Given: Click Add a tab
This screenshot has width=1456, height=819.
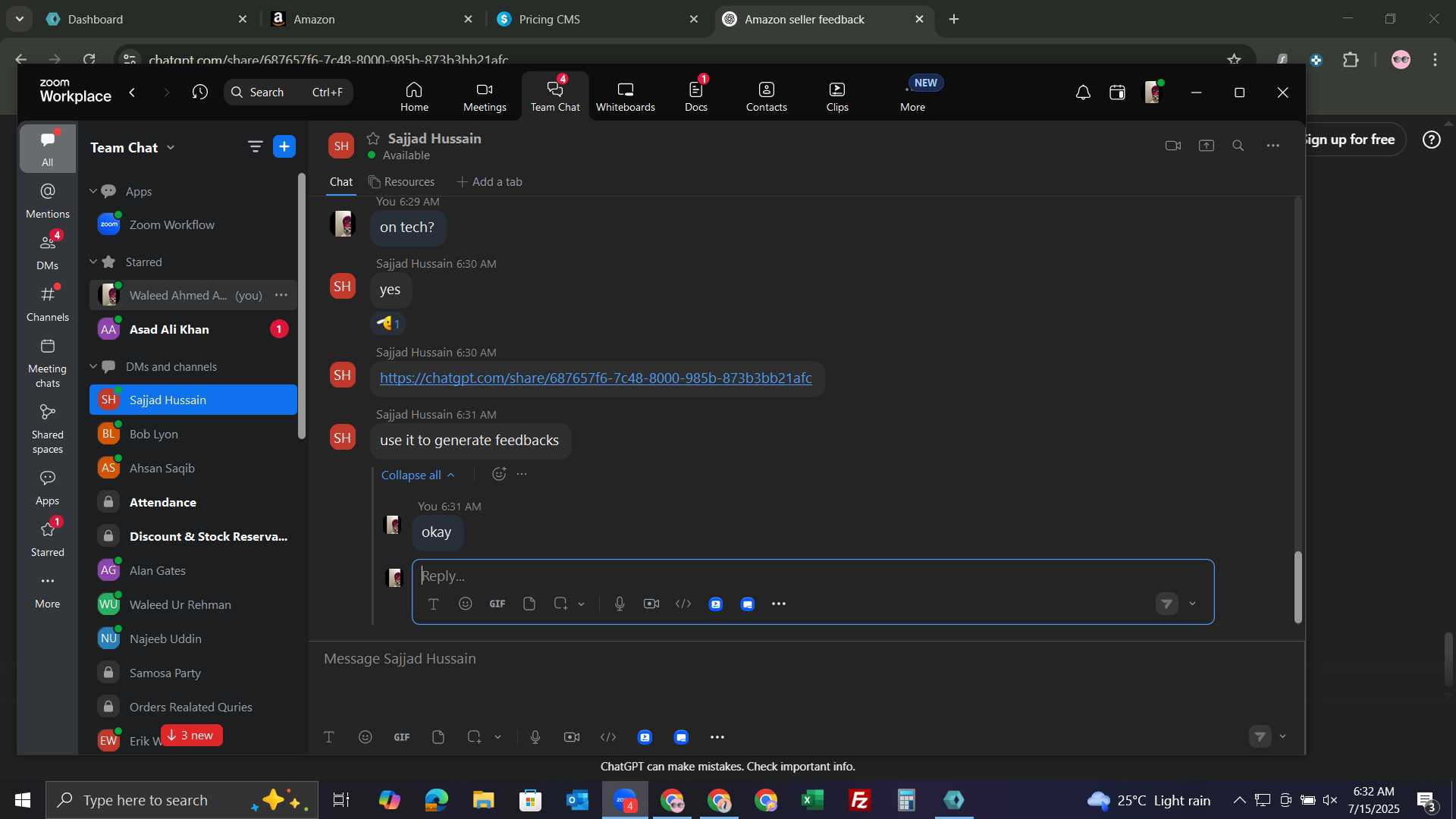Looking at the screenshot, I should click(x=490, y=182).
